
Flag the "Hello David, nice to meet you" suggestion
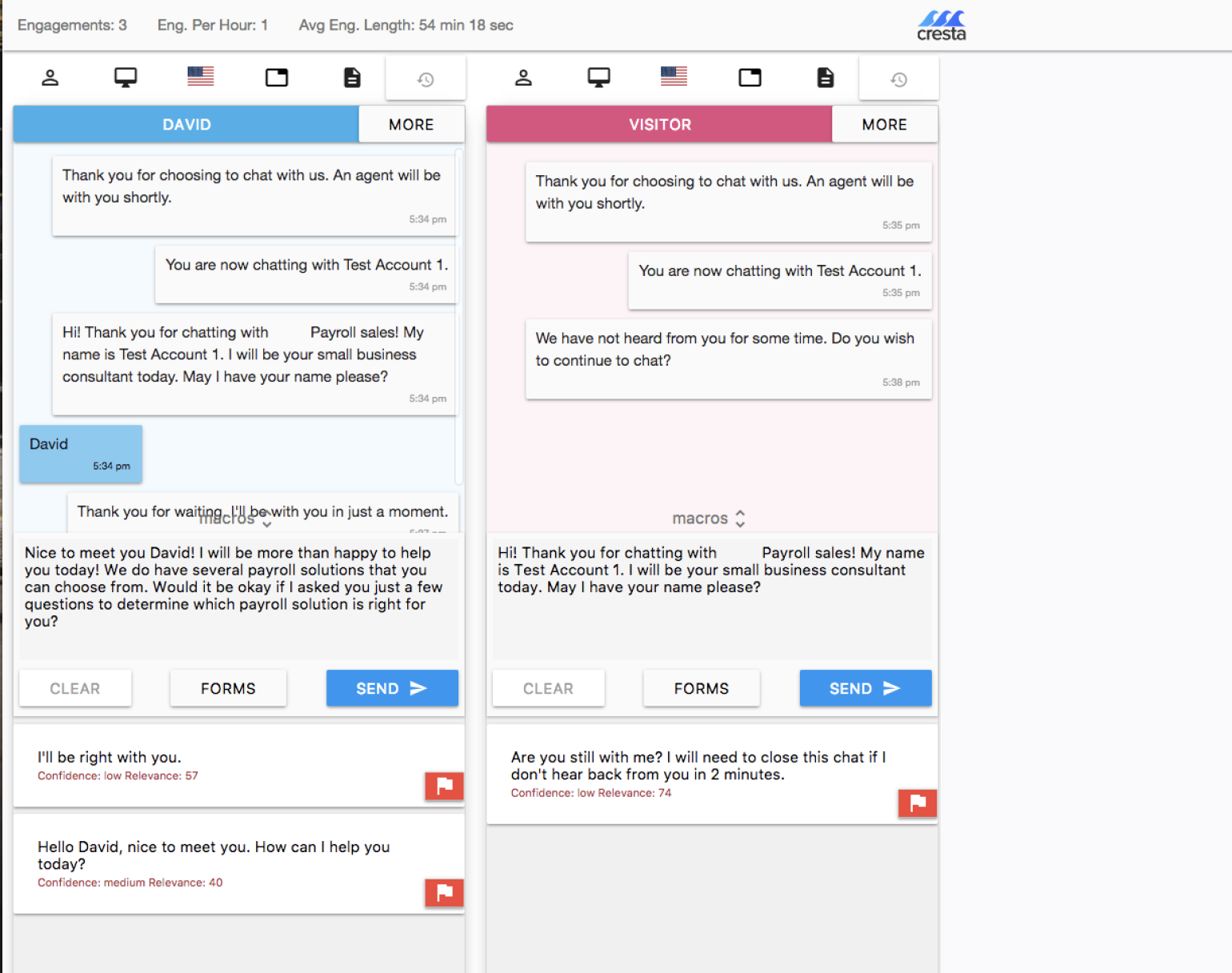pos(444,892)
